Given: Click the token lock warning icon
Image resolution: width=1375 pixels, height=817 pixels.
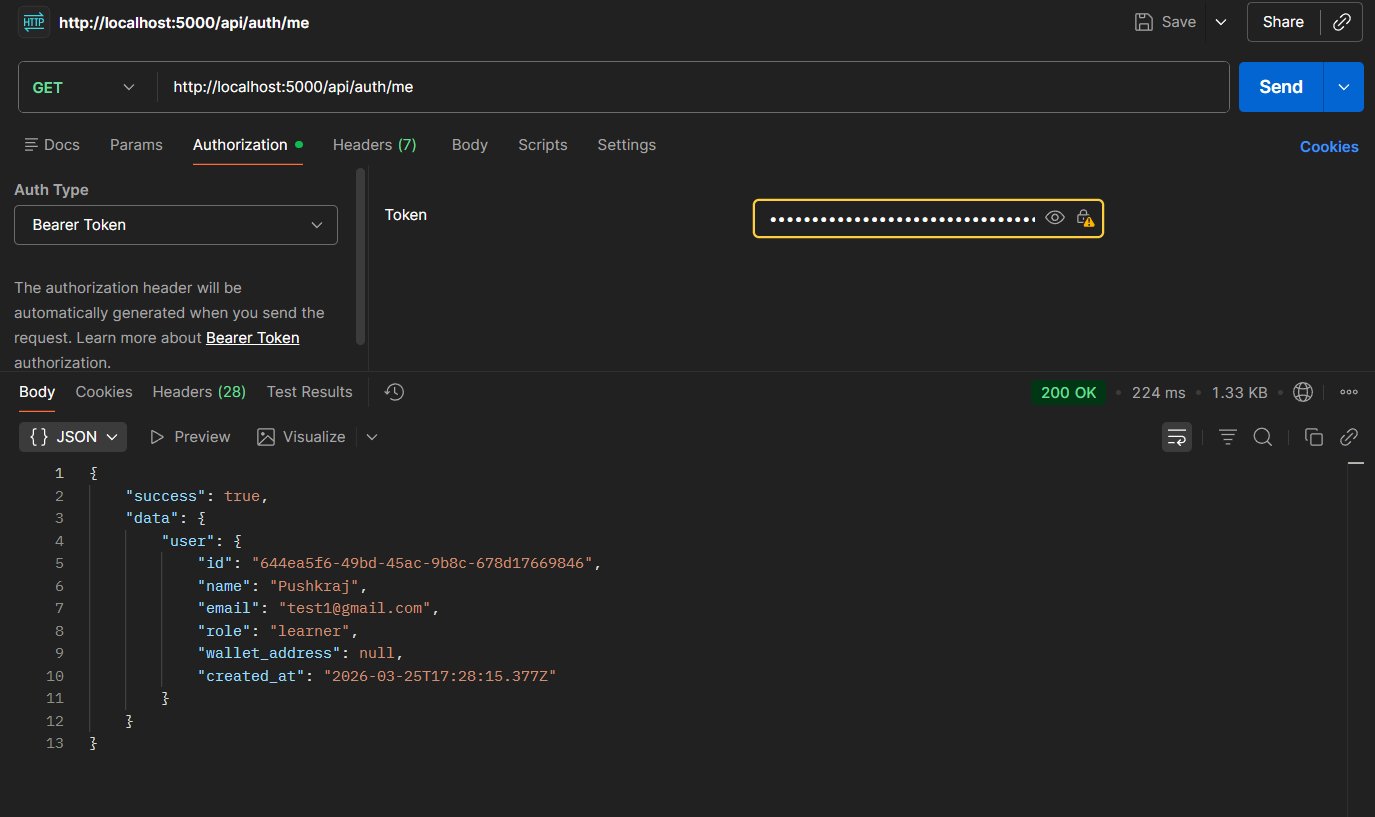Looking at the screenshot, I should pos(1084,218).
